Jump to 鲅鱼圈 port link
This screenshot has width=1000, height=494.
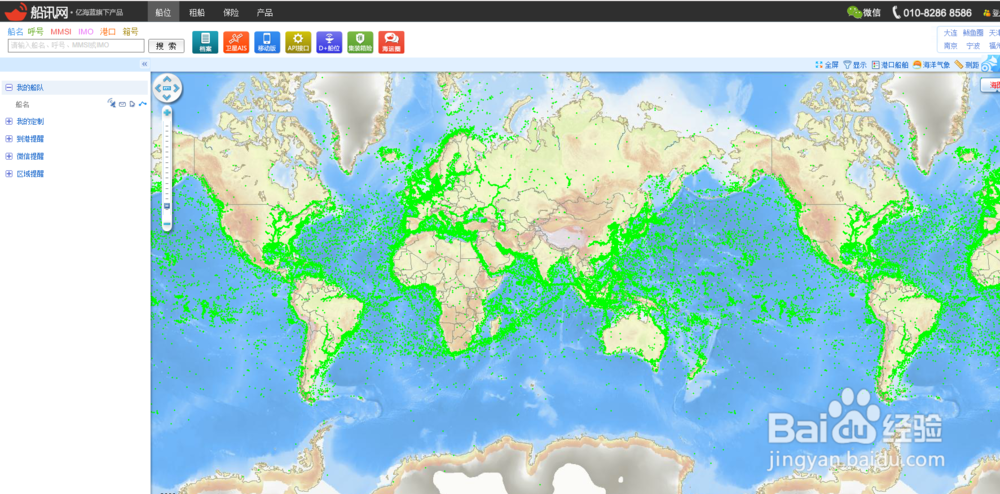click(973, 33)
